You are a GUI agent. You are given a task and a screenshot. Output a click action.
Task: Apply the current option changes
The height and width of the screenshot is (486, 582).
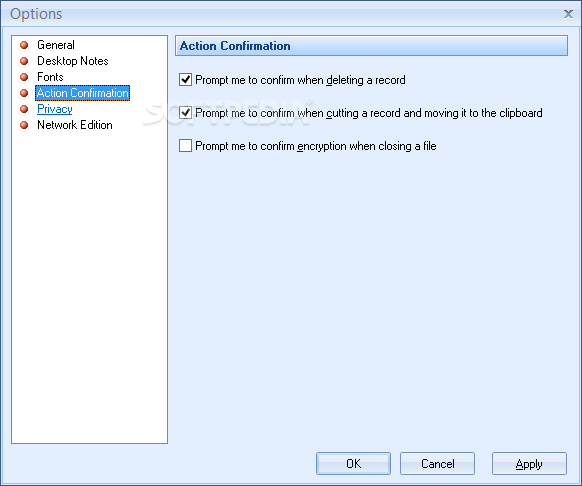[x=529, y=463]
